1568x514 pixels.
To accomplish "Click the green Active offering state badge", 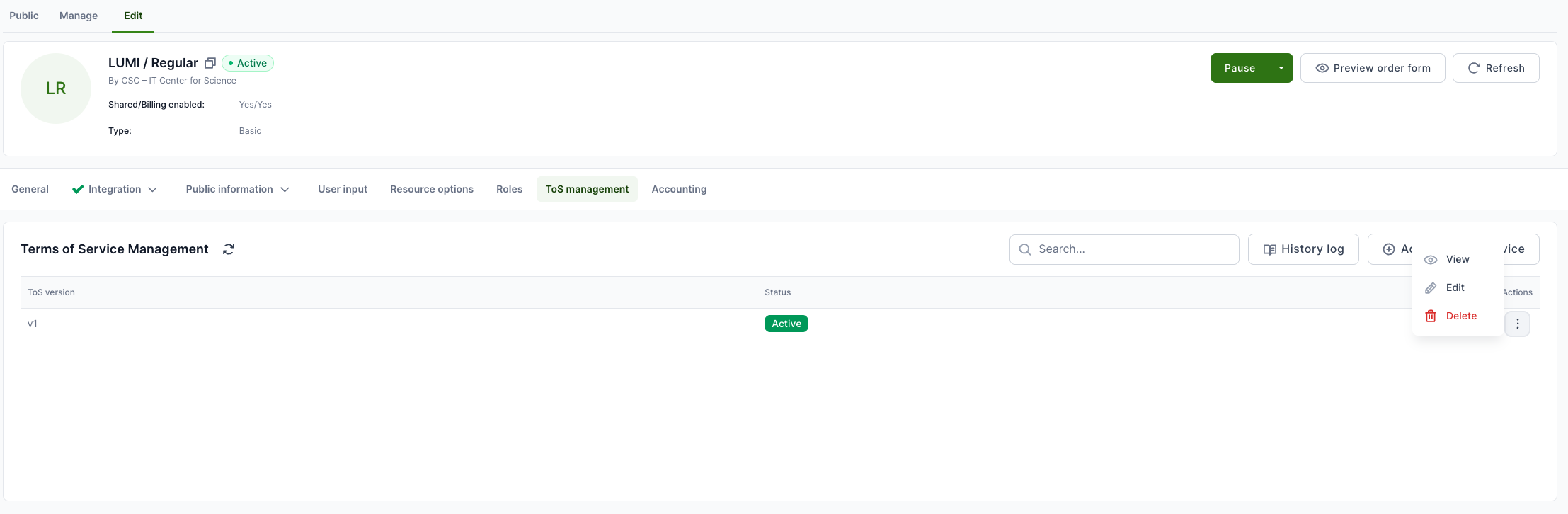I will coord(248,63).
